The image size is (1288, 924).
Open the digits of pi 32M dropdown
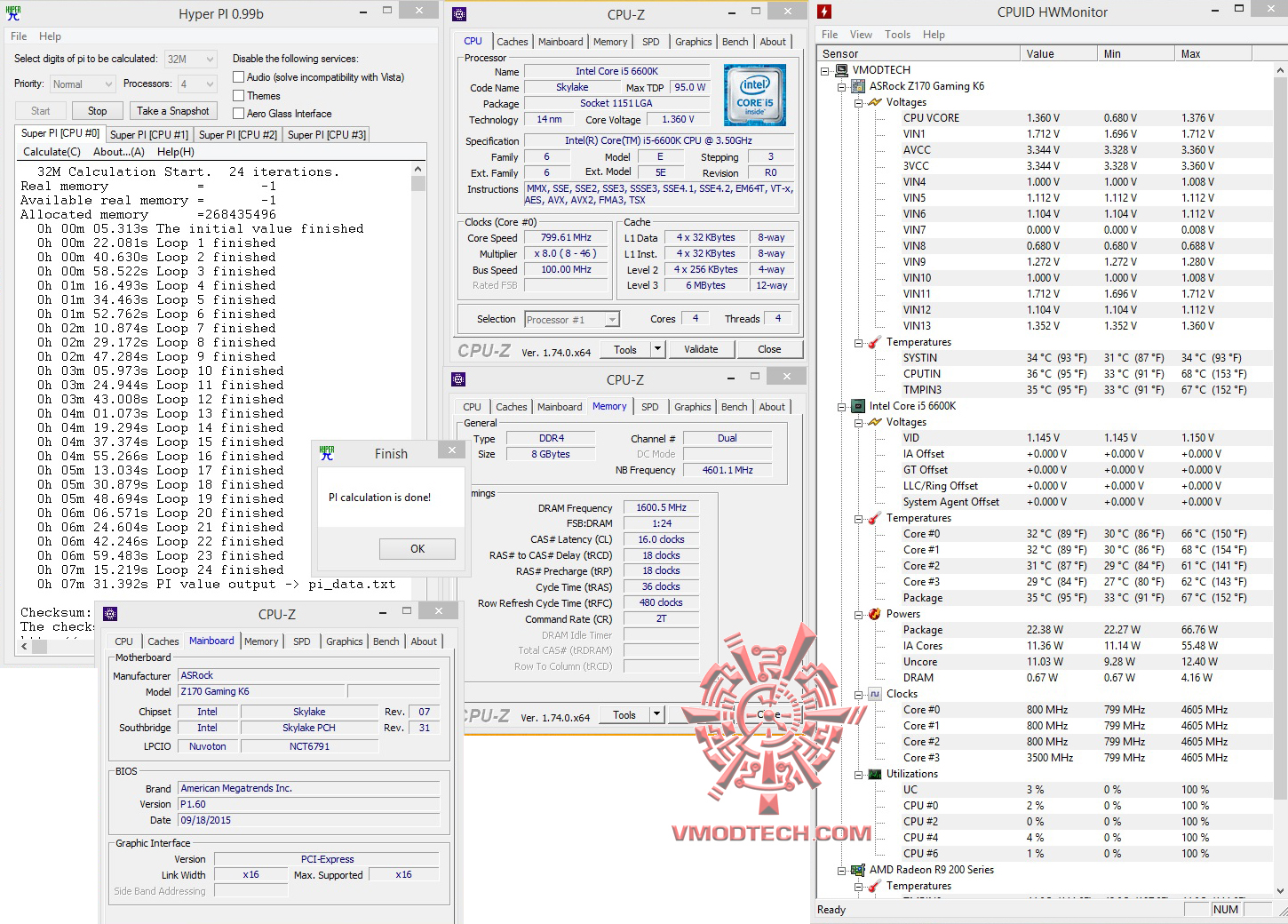tap(191, 60)
